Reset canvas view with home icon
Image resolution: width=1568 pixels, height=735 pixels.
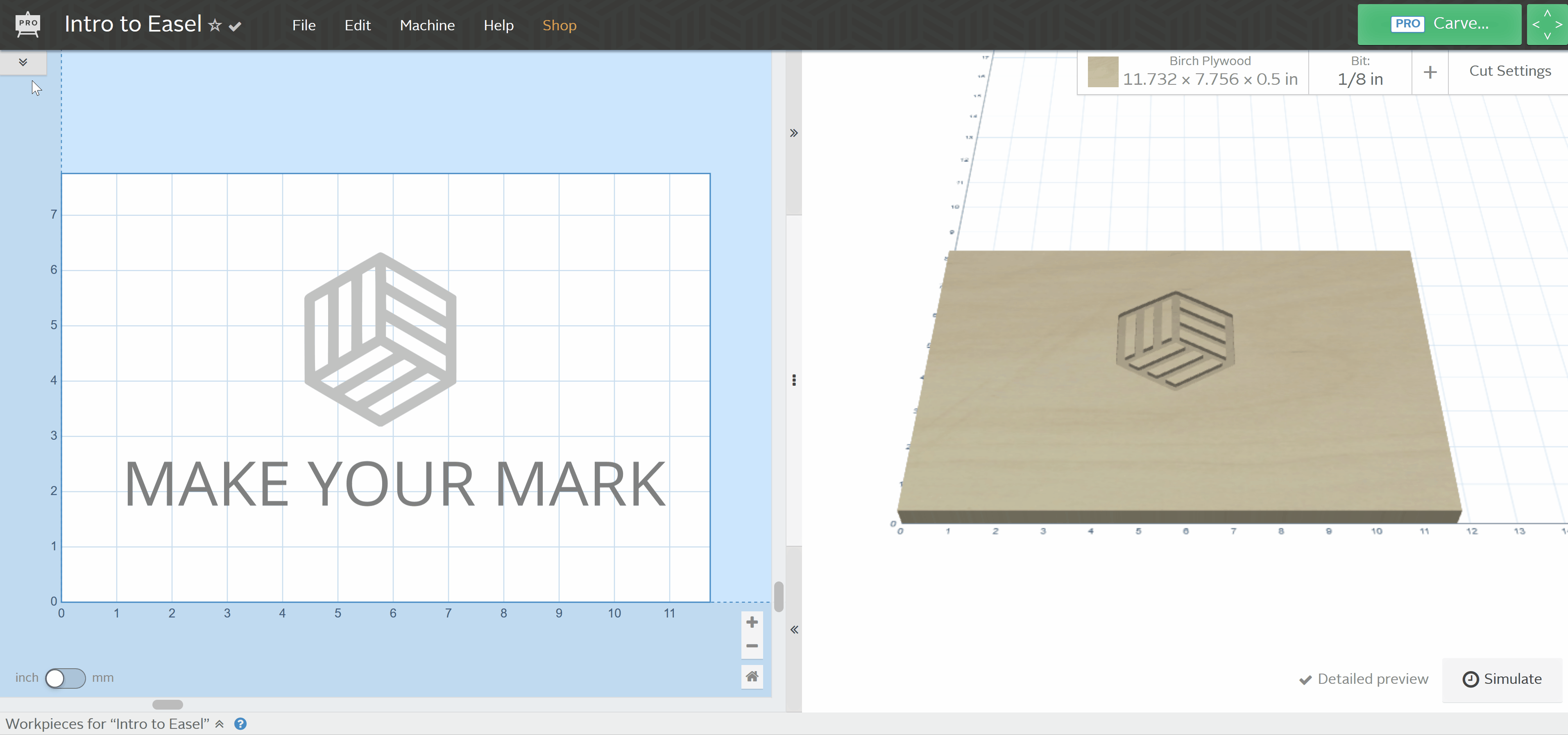point(752,676)
